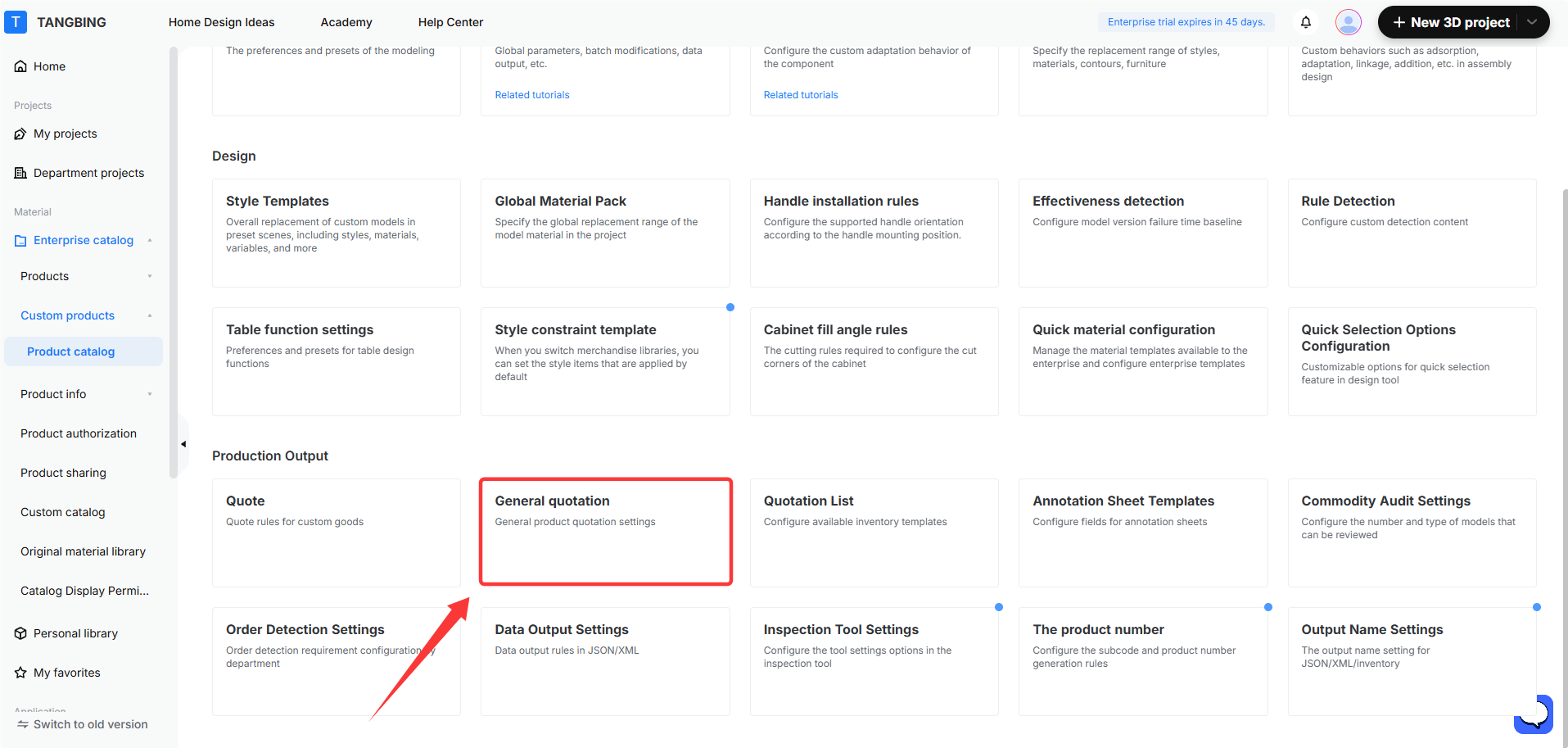Create a New 3D project
1568x748 pixels.
click(1451, 22)
